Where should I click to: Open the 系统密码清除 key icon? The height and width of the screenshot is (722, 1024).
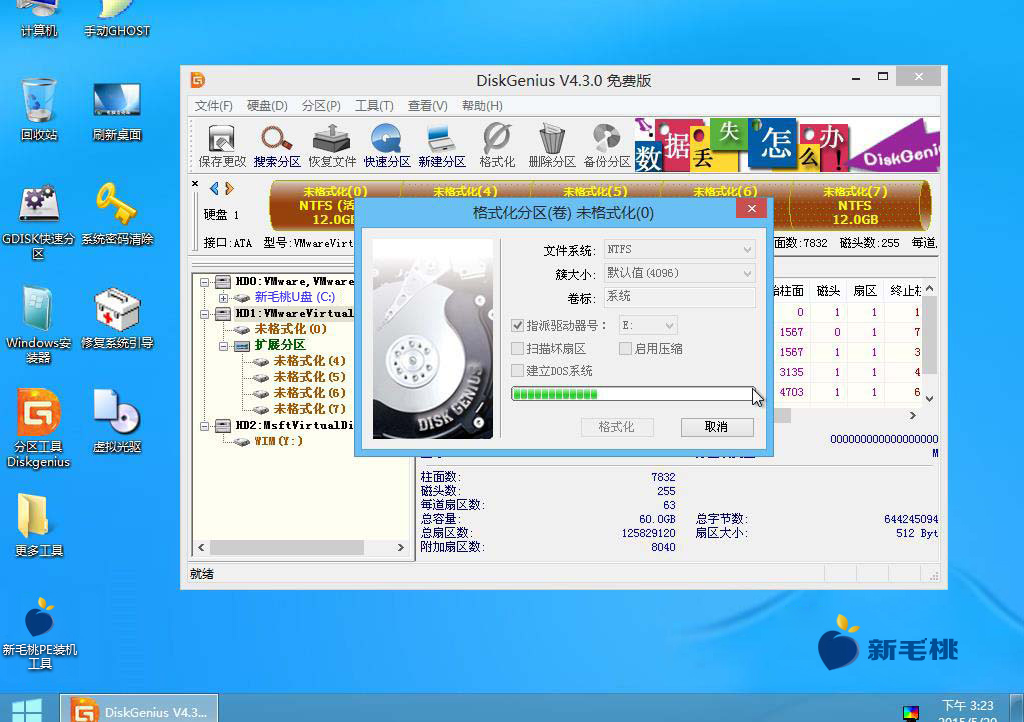pos(117,214)
